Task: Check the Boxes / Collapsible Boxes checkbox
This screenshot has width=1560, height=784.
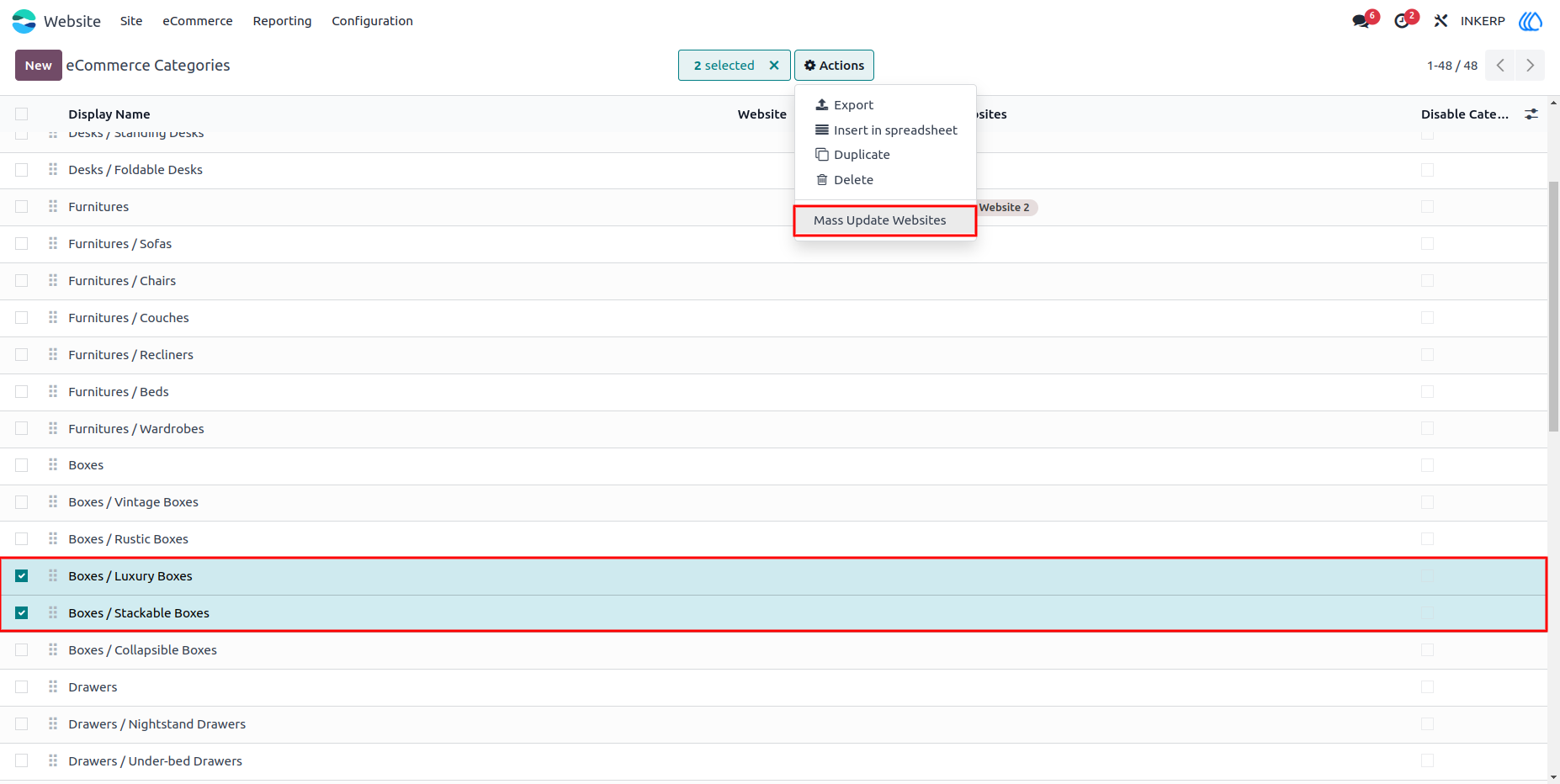Action: click(x=22, y=650)
